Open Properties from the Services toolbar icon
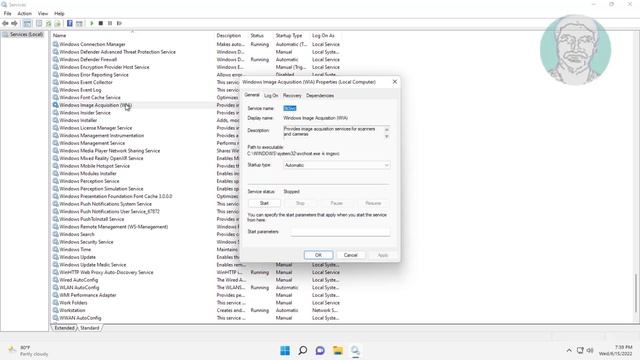The width and height of the screenshot is (640, 360). pos(39,24)
